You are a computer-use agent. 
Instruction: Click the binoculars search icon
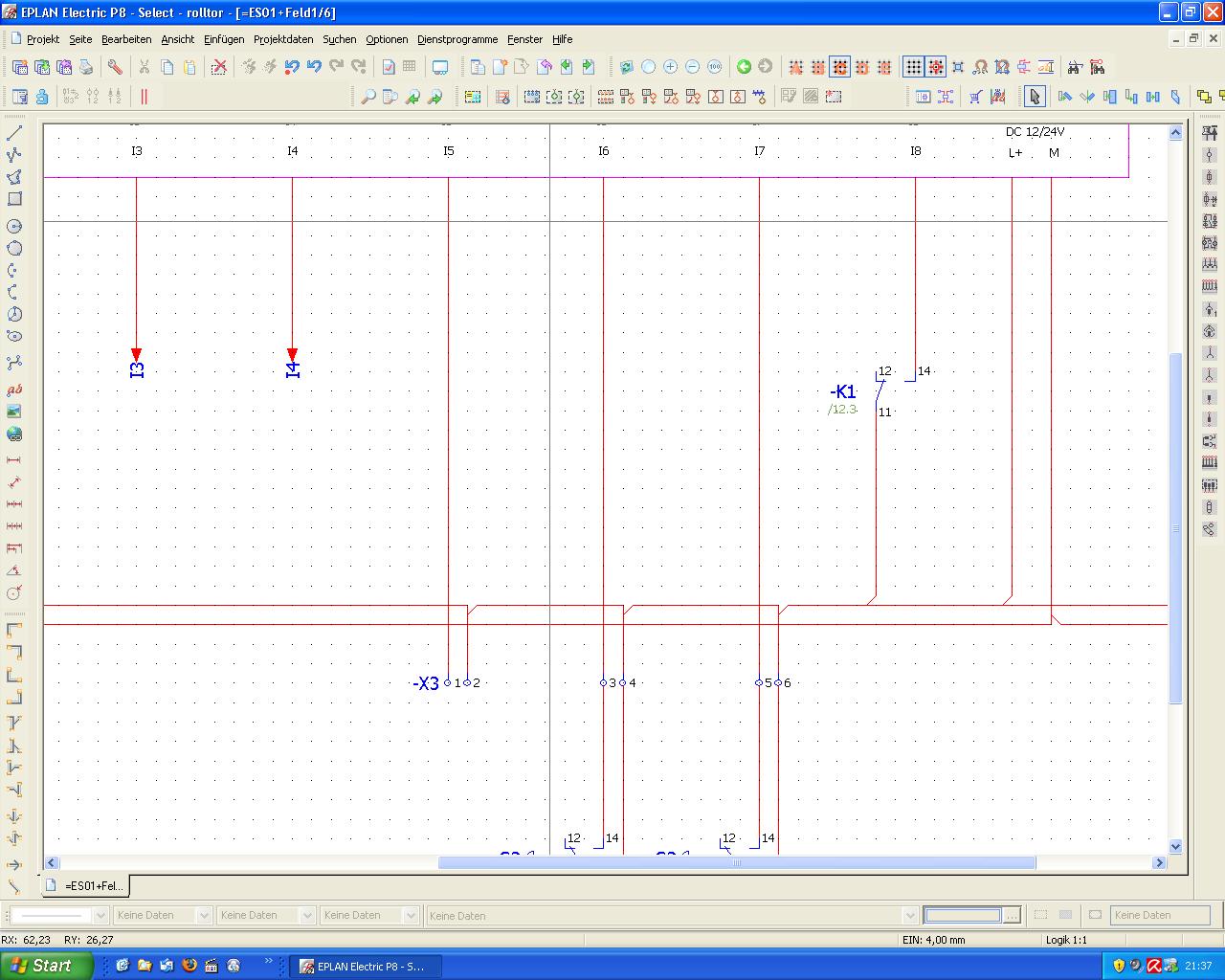tap(1075, 67)
